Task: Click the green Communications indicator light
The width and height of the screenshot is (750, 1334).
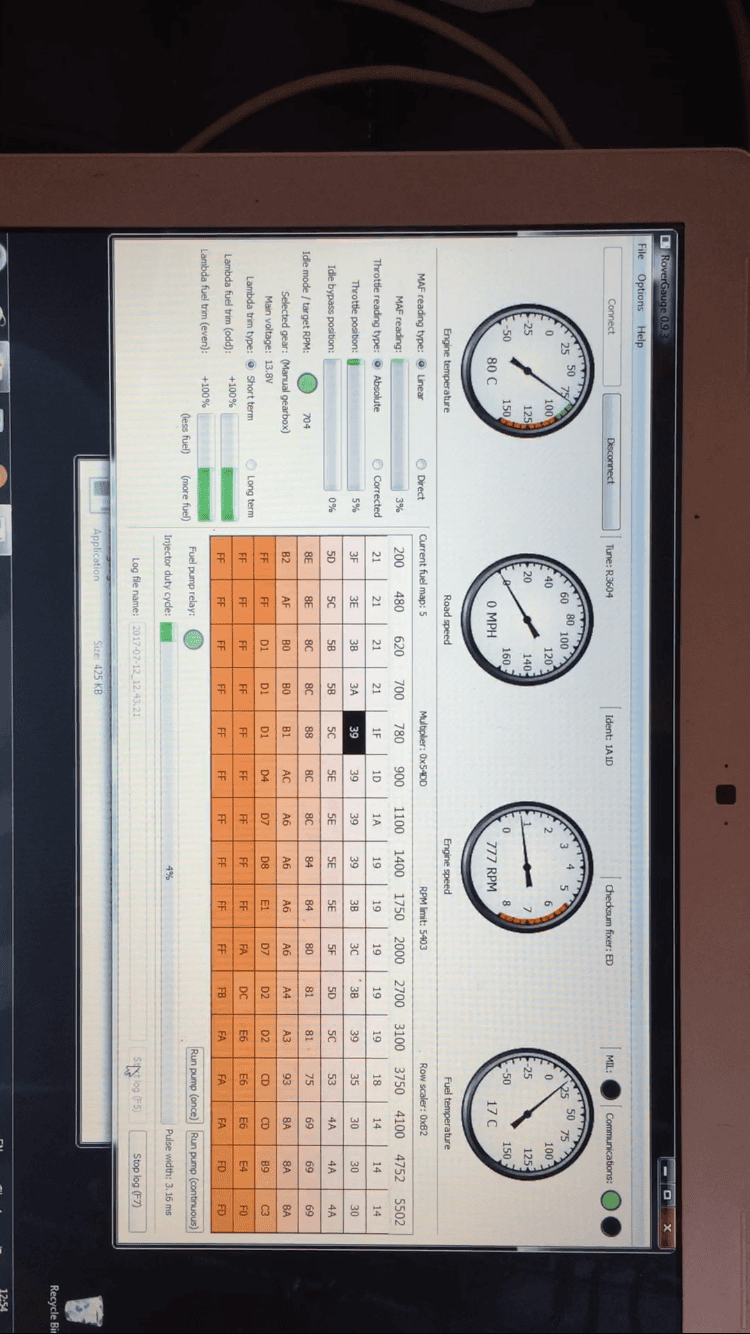Action: pyautogui.click(x=611, y=1200)
